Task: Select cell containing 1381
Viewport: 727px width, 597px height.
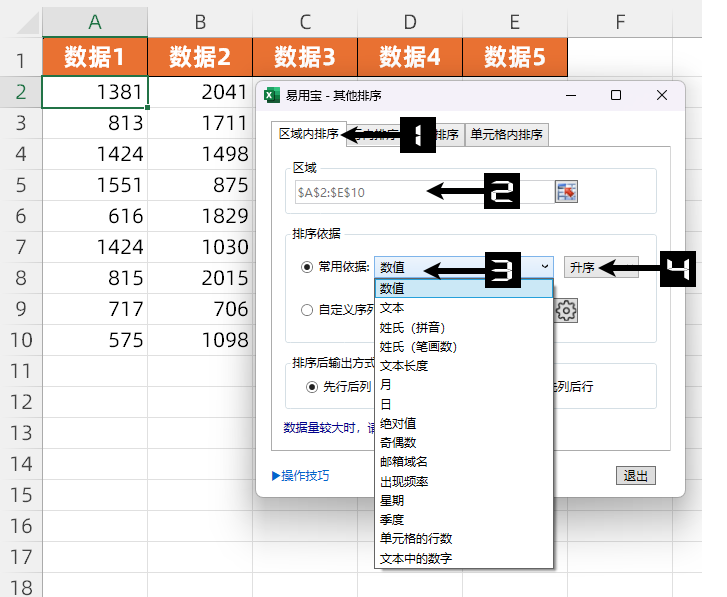Action: tap(95, 92)
